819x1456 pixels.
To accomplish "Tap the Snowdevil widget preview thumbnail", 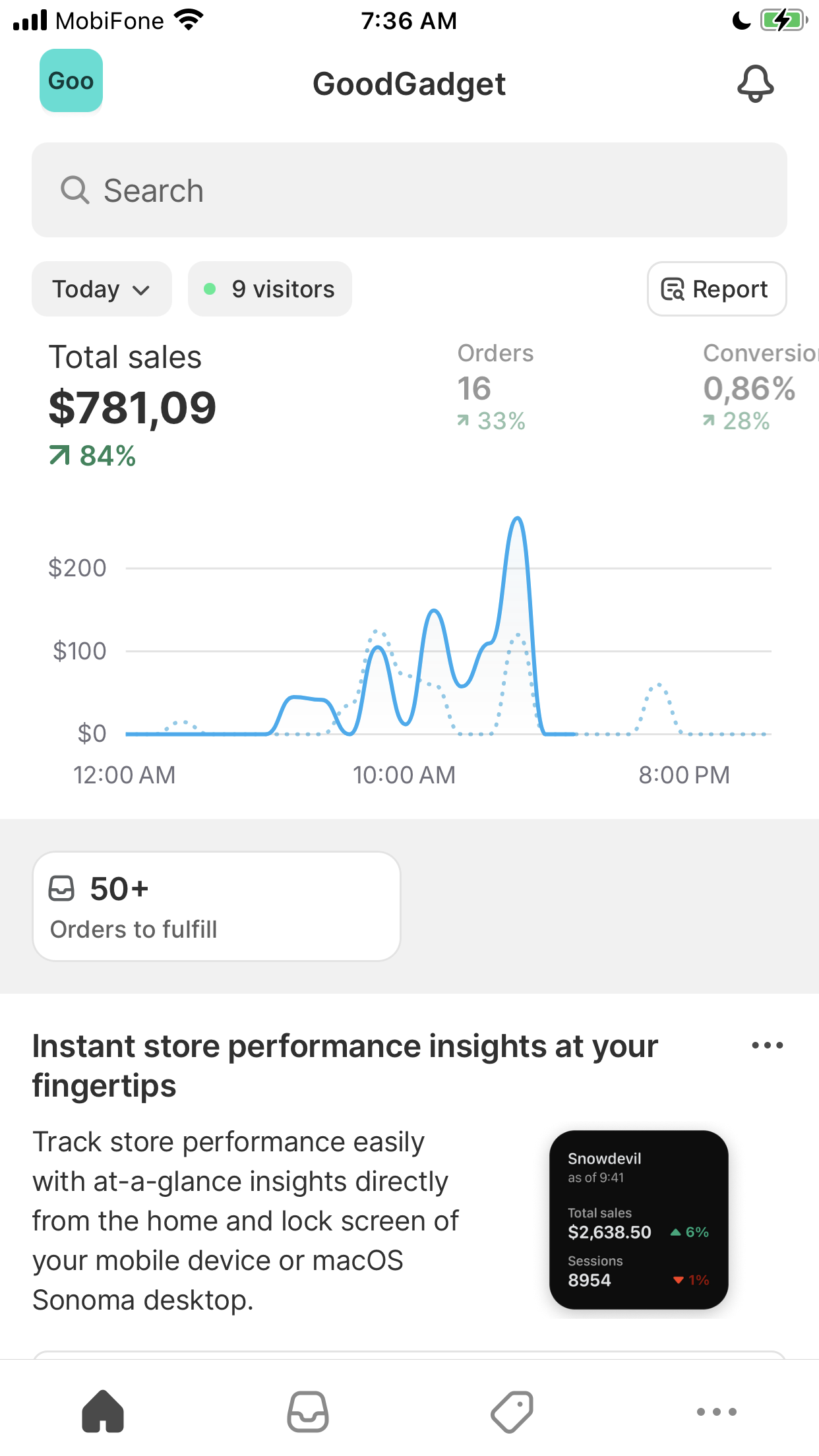I will point(639,1220).
